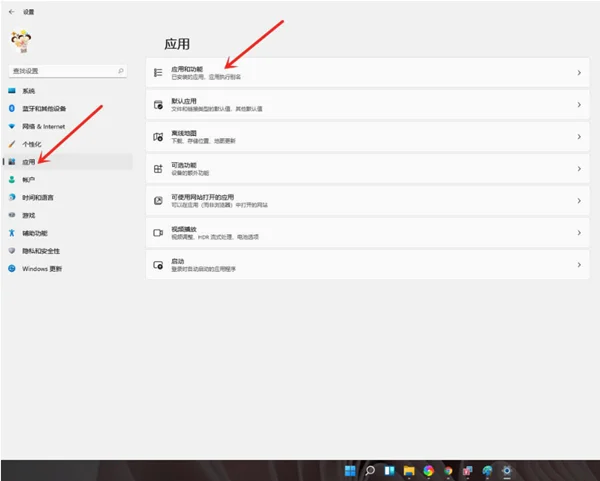600x481 pixels.
Task: Click the 默认应用 row icon
Action: tap(158, 104)
